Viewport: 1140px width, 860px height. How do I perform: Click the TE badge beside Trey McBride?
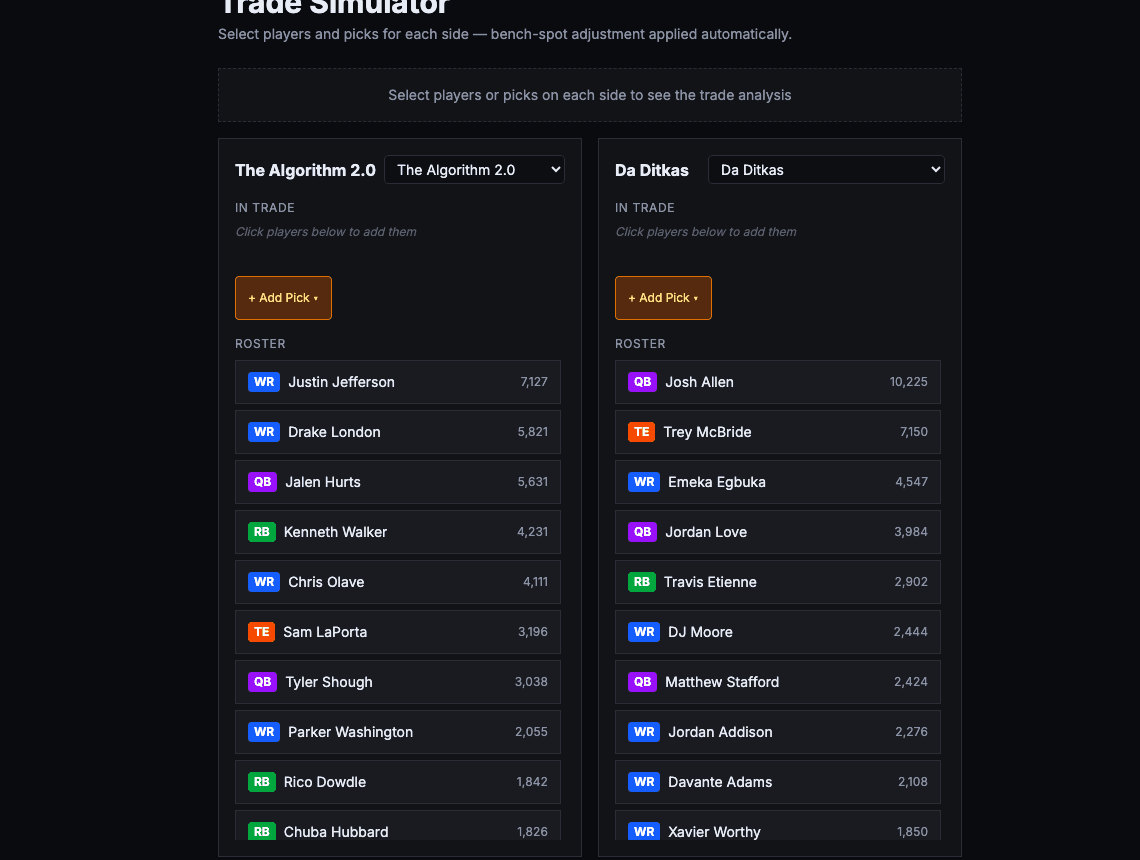641,432
